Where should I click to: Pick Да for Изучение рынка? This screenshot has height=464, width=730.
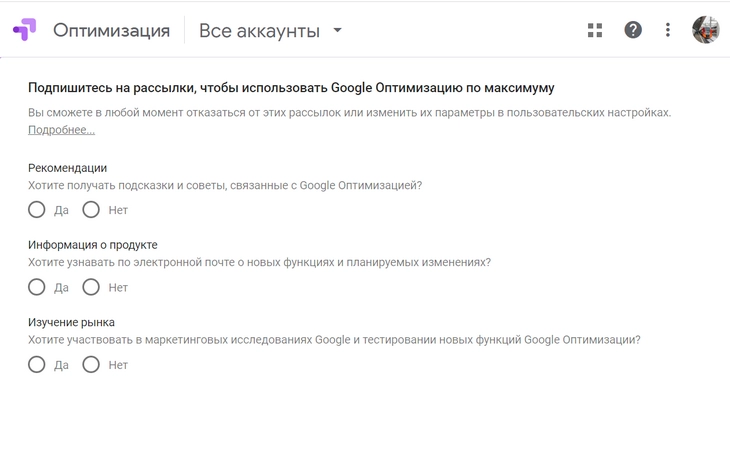point(37,365)
